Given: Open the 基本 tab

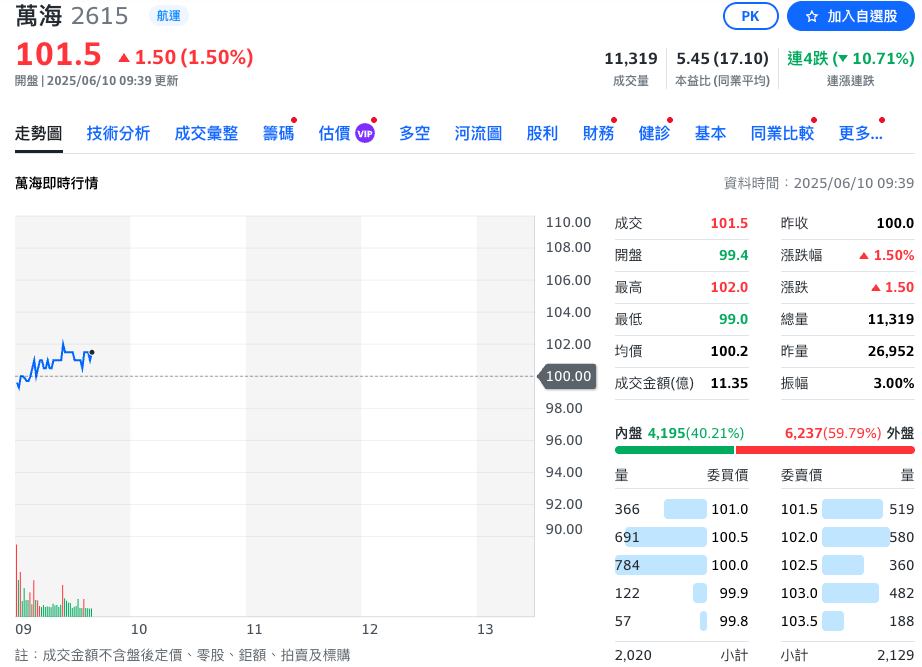Looking at the screenshot, I should [710, 134].
